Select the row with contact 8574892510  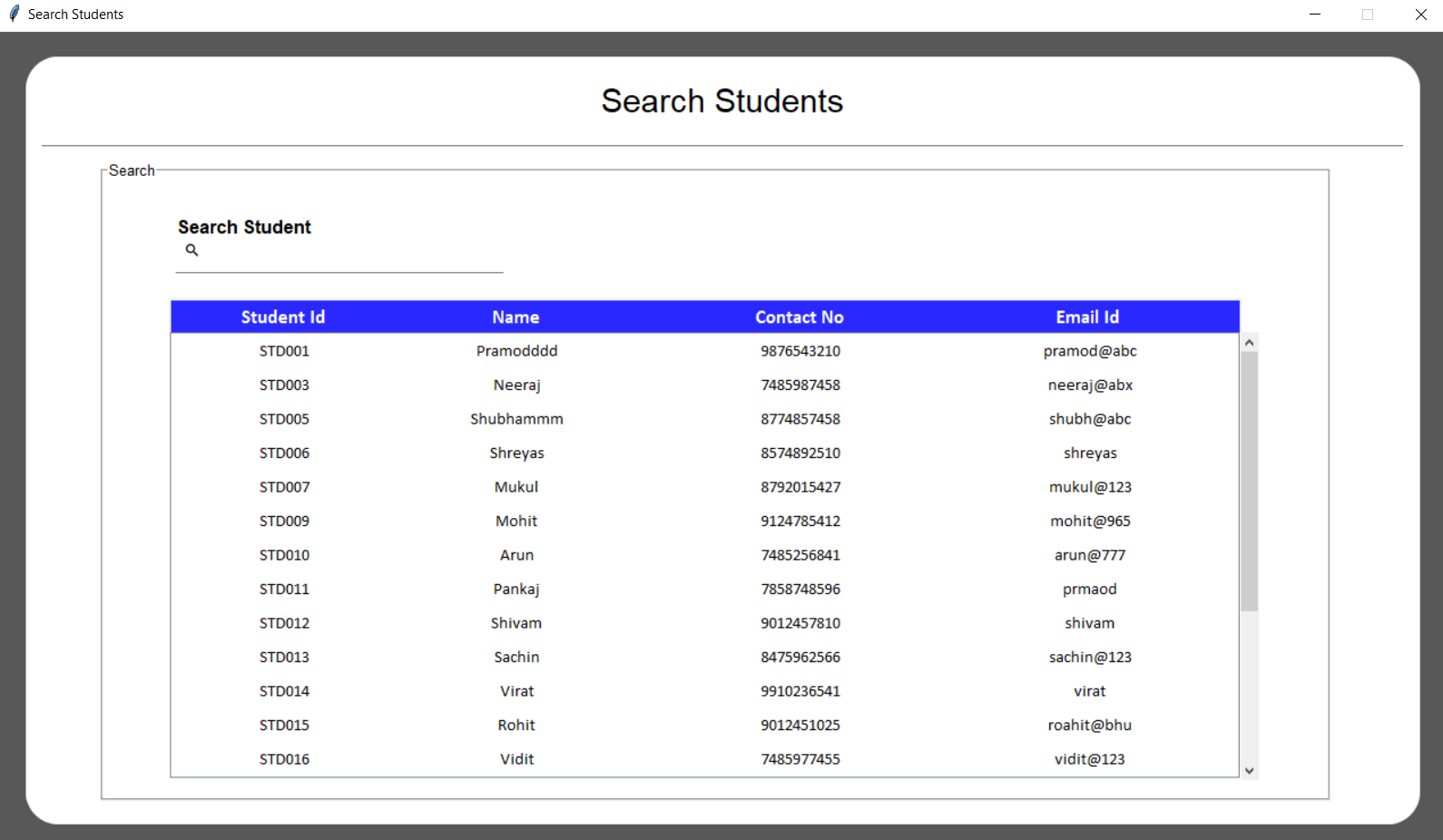pos(800,454)
